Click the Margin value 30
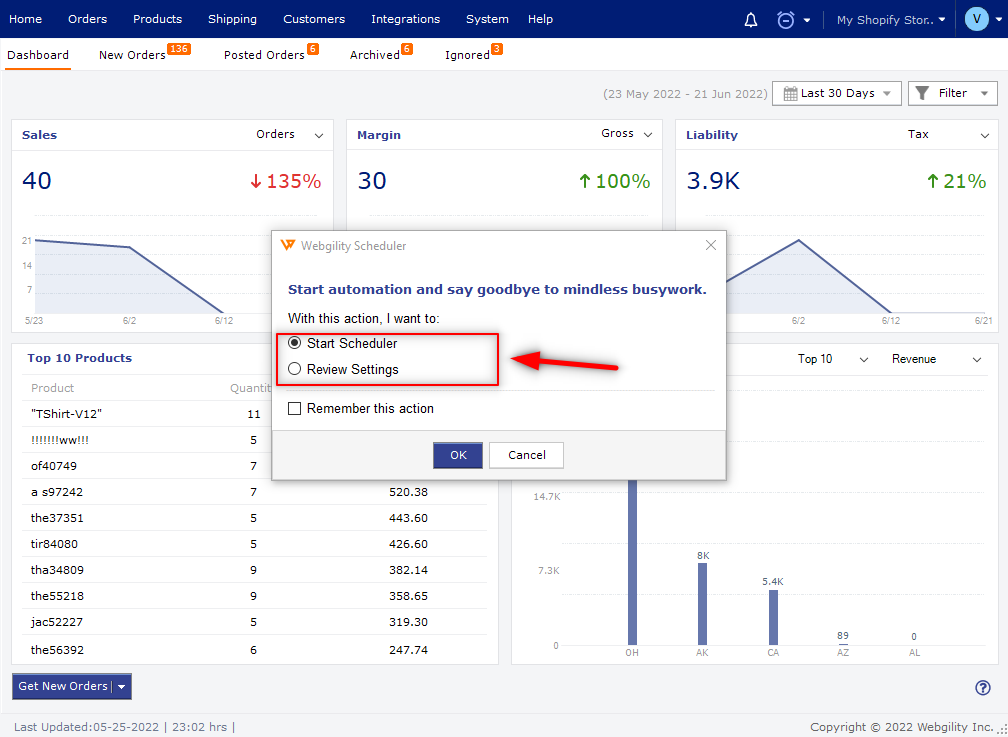 [x=372, y=181]
